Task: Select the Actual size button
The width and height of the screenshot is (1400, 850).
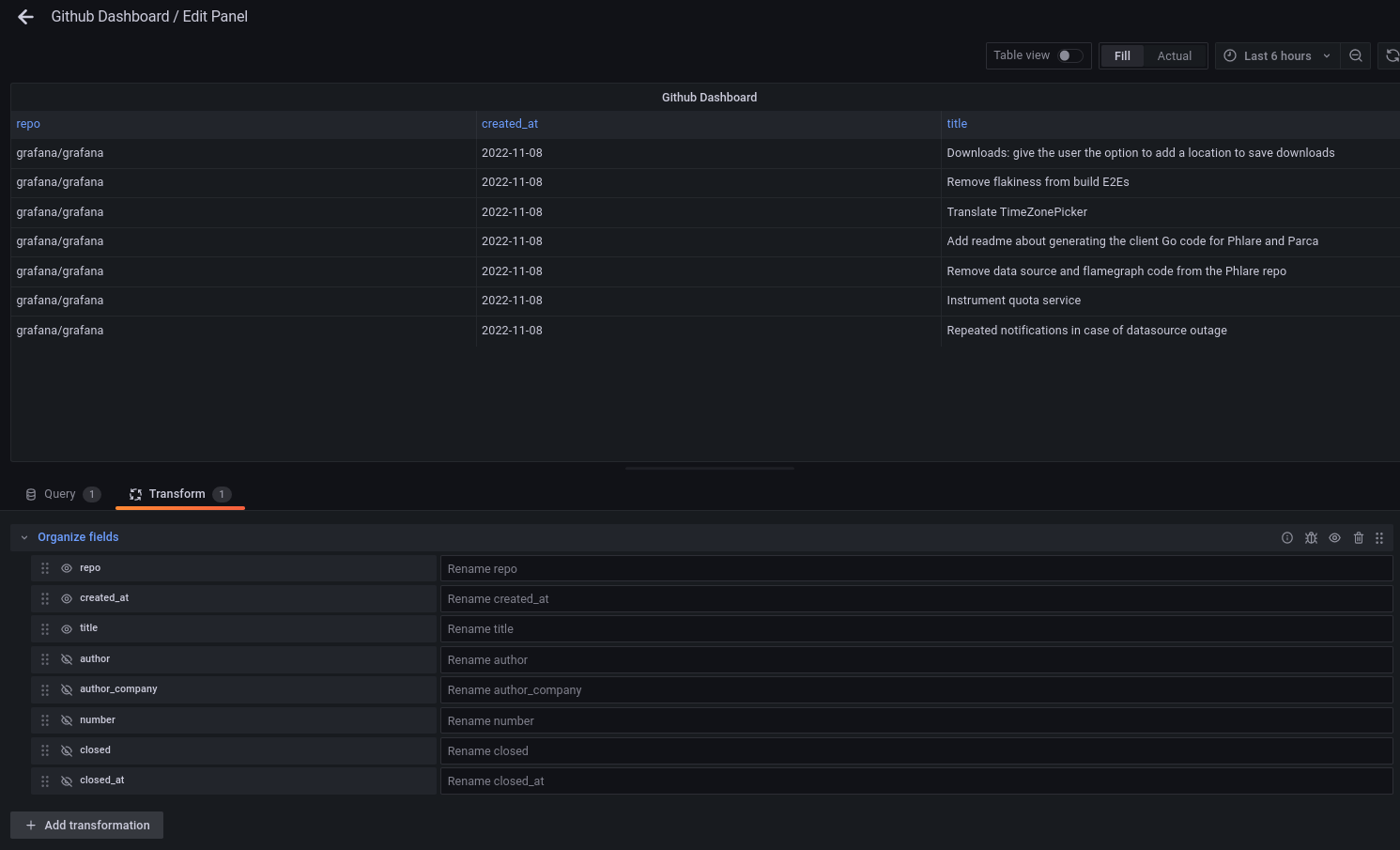Action: coord(1174,55)
